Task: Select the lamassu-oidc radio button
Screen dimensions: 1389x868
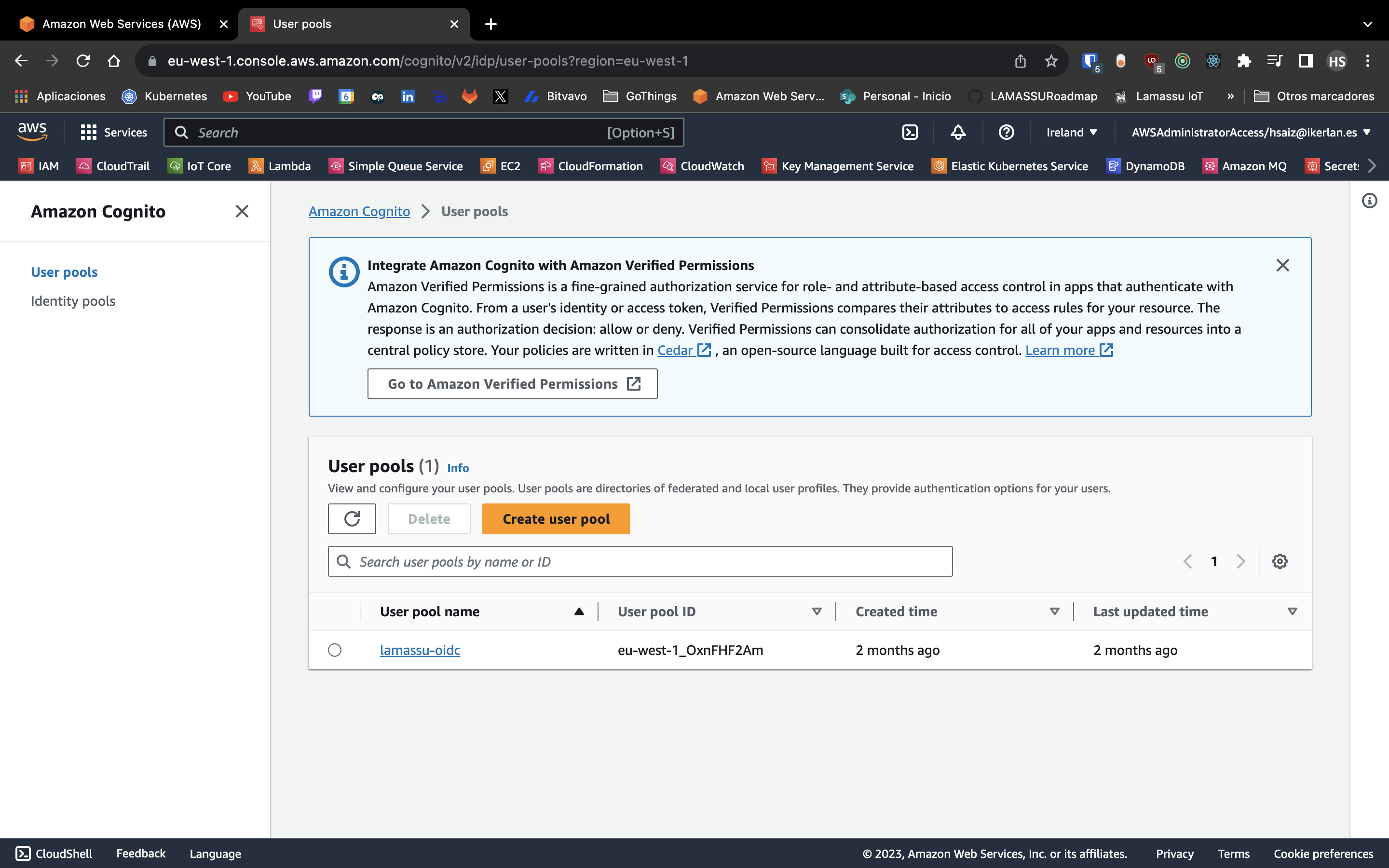Action: pos(335,650)
